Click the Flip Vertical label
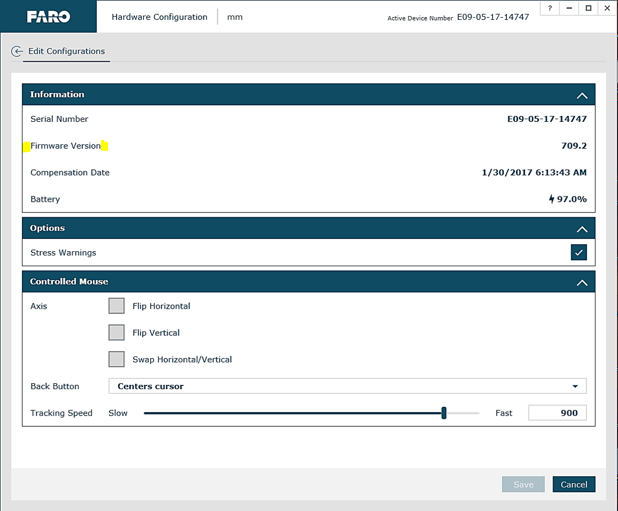The image size is (618, 511). (156, 333)
